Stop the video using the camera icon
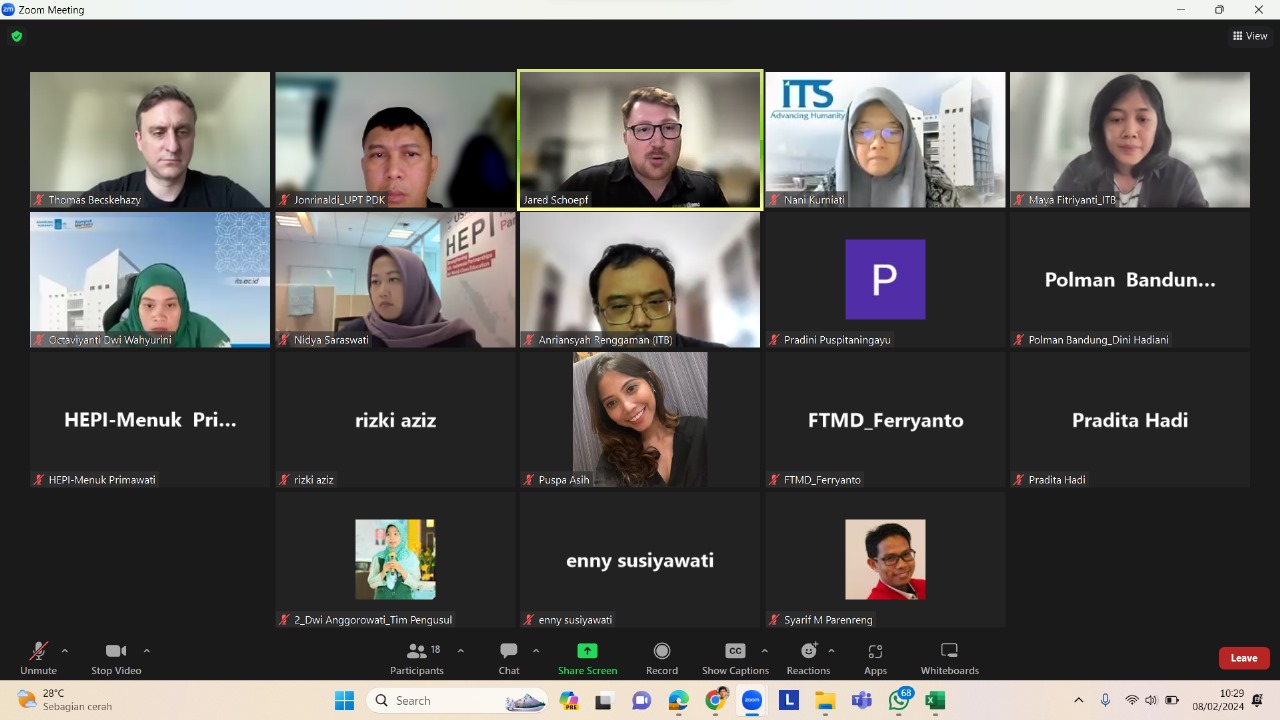This screenshot has width=1280, height=720. coord(116,651)
